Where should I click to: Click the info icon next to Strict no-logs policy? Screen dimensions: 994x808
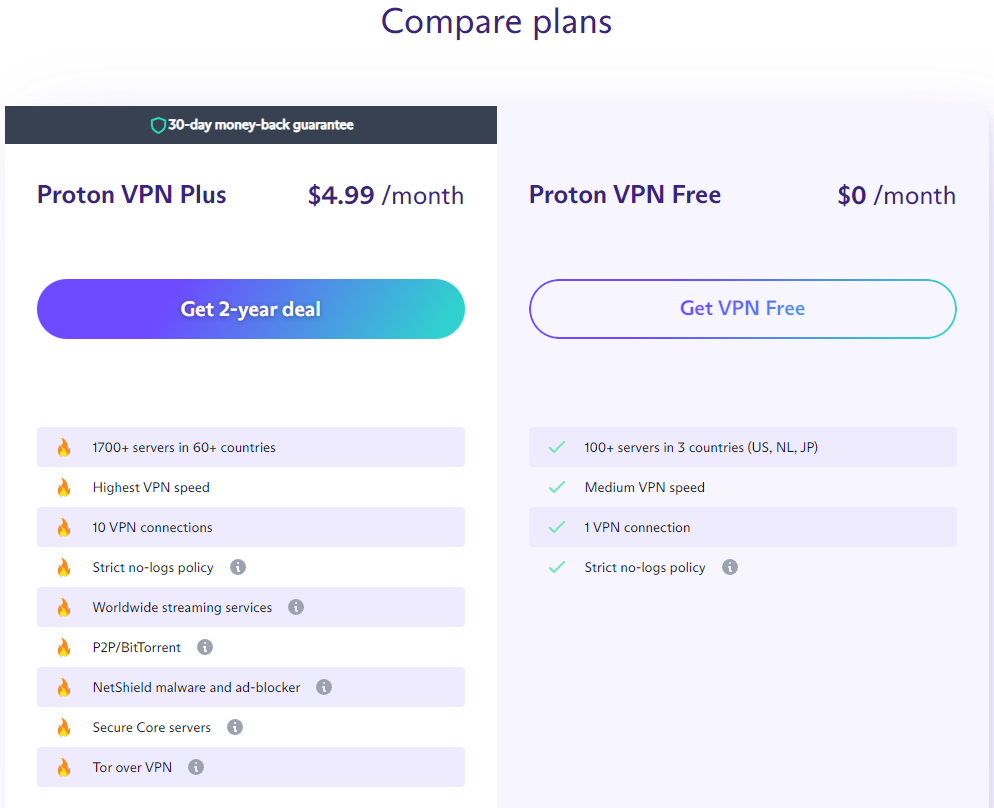click(x=237, y=567)
